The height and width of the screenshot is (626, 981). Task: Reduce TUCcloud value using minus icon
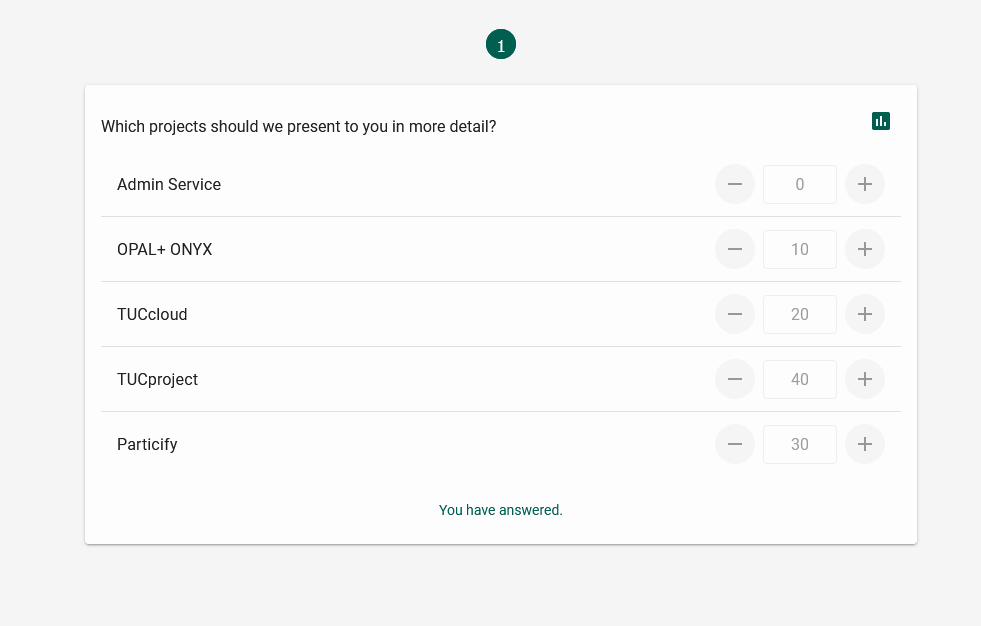click(x=735, y=314)
